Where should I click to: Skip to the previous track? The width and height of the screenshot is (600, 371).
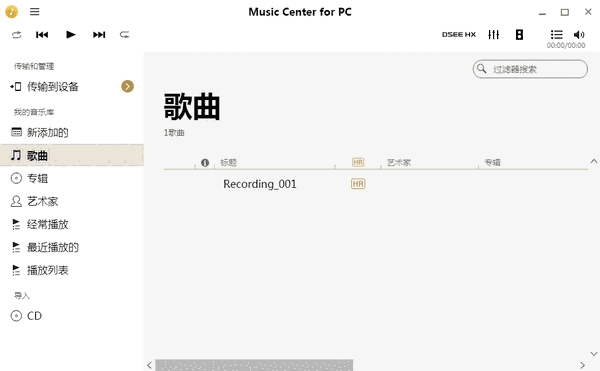pos(42,35)
